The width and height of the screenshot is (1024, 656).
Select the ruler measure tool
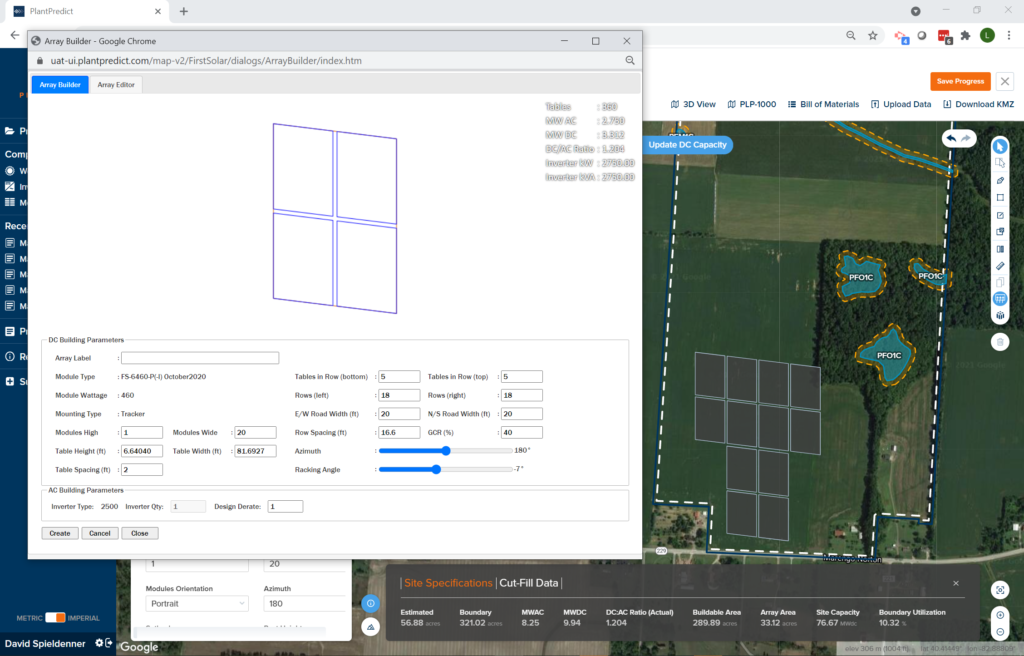click(x=999, y=266)
